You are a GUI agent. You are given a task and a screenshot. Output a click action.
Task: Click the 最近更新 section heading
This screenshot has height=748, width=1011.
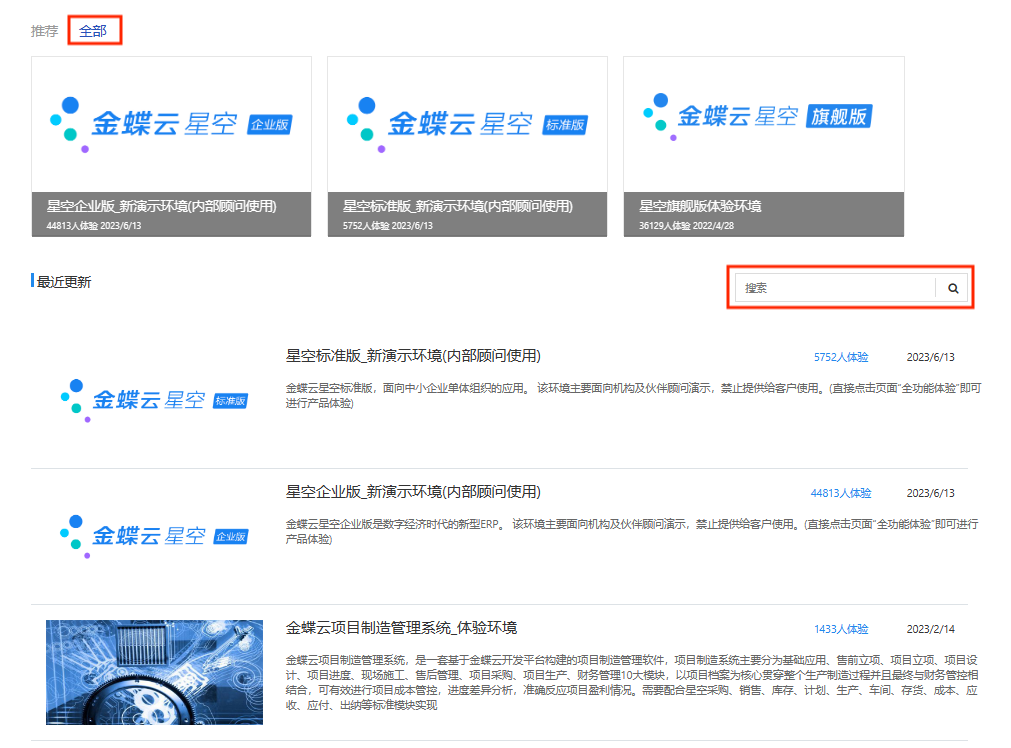[64, 282]
